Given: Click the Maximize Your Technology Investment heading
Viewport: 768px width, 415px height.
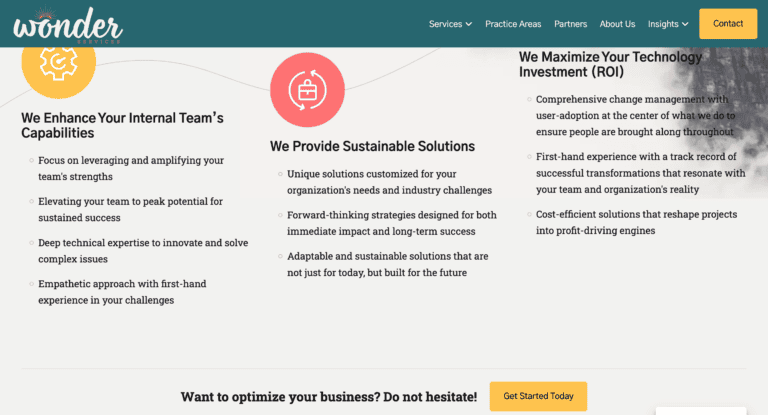Looking at the screenshot, I should (610, 64).
